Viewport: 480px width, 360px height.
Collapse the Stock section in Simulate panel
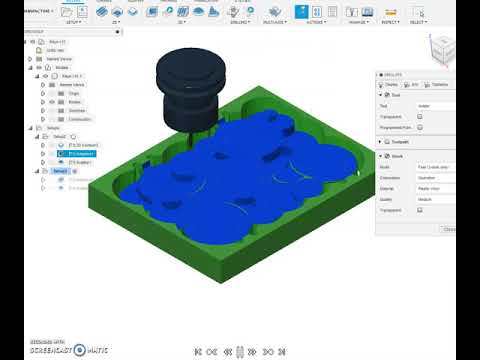tap(380, 156)
